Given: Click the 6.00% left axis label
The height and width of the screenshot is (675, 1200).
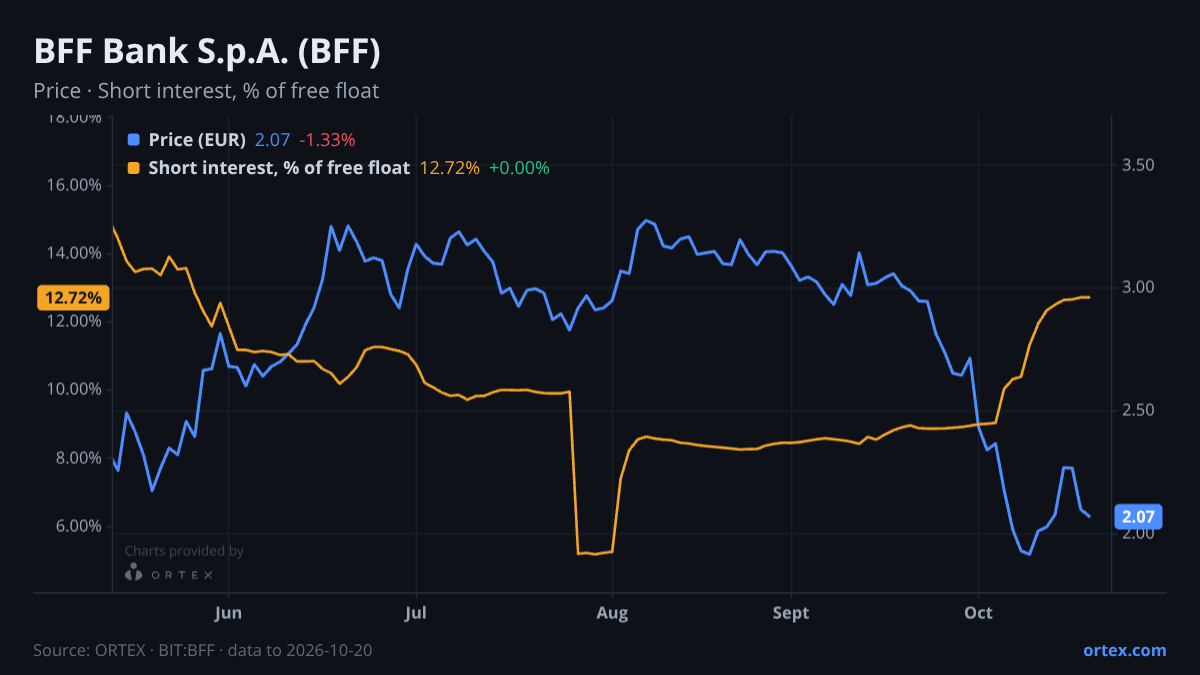Looking at the screenshot, I should click(x=77, y=526).
